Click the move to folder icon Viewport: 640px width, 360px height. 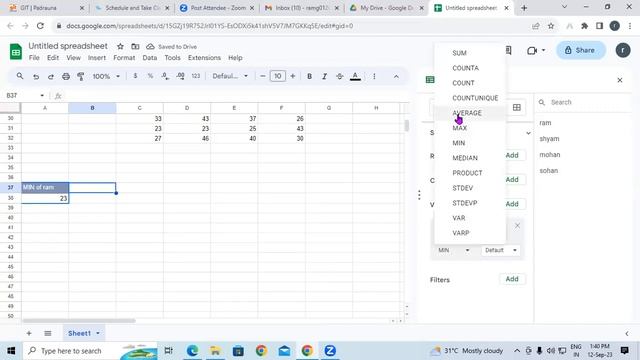pyautogui.click(x=135, y=47)
